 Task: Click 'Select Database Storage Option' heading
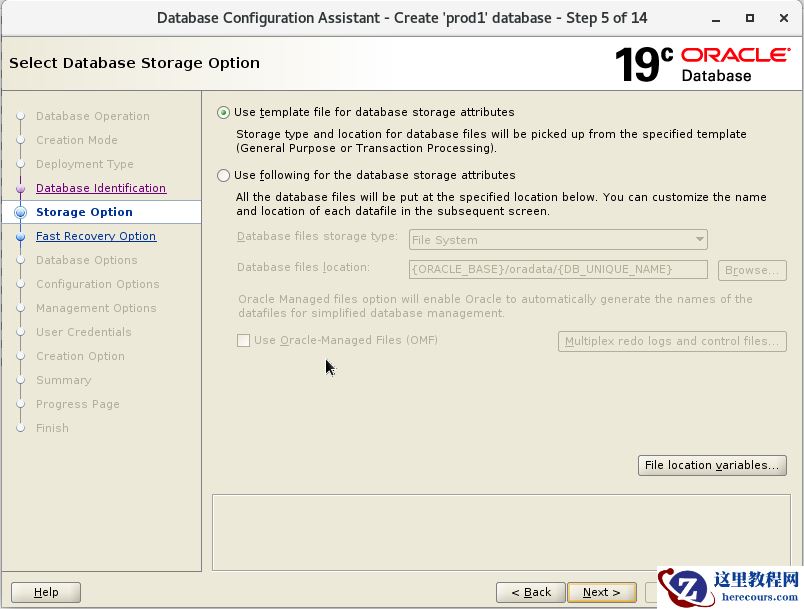(x=134, y=63)
